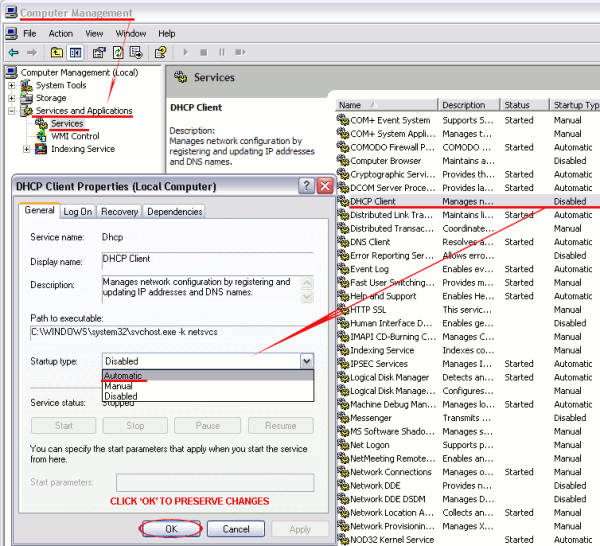Select the IPSEC Services row
The height and width of the screenshot is (546, 600).
pyautogui.click(x=468, y=364)
